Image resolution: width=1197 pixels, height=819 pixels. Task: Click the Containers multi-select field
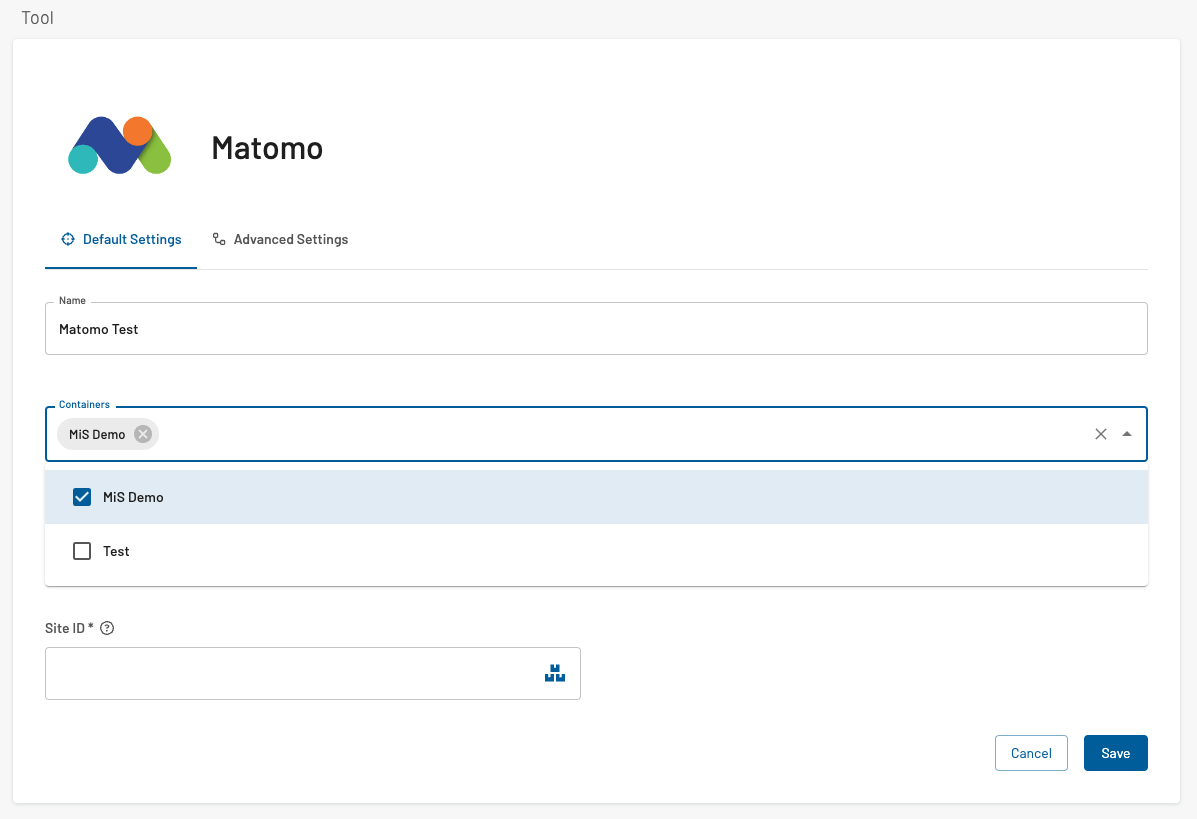click(x=596, y=434)
